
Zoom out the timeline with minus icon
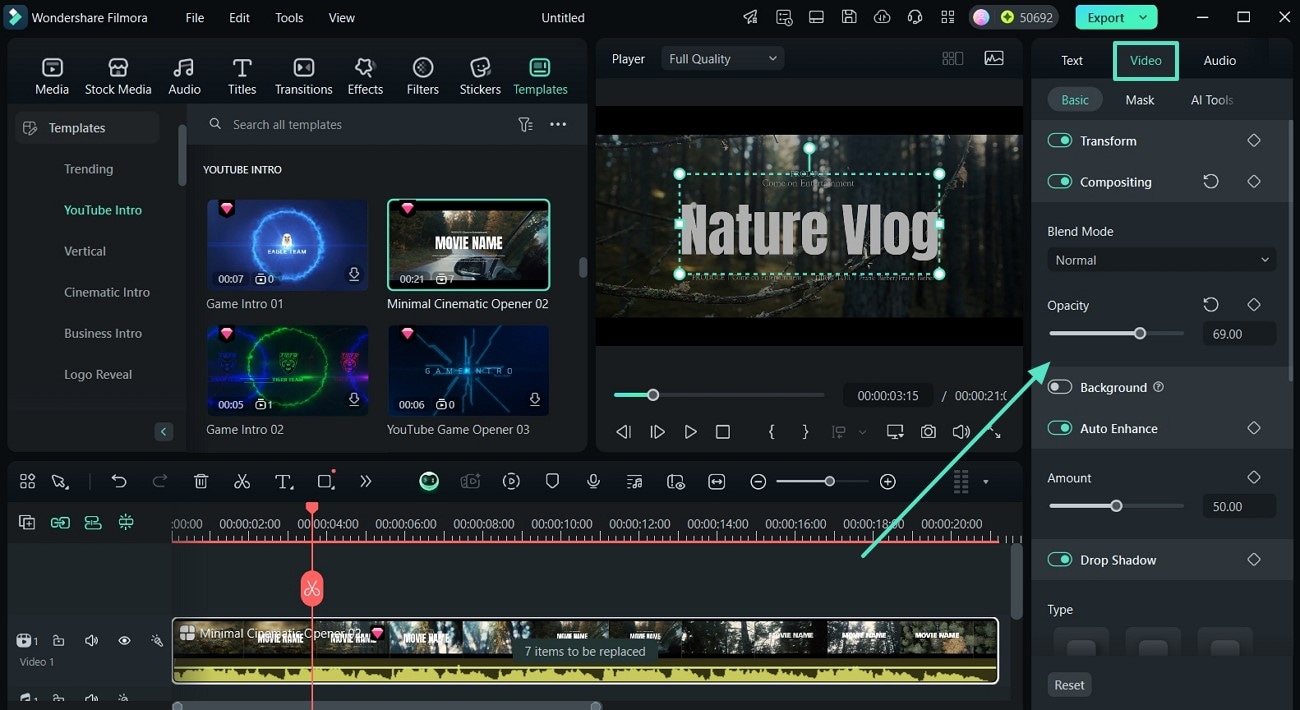pos(758,481)
